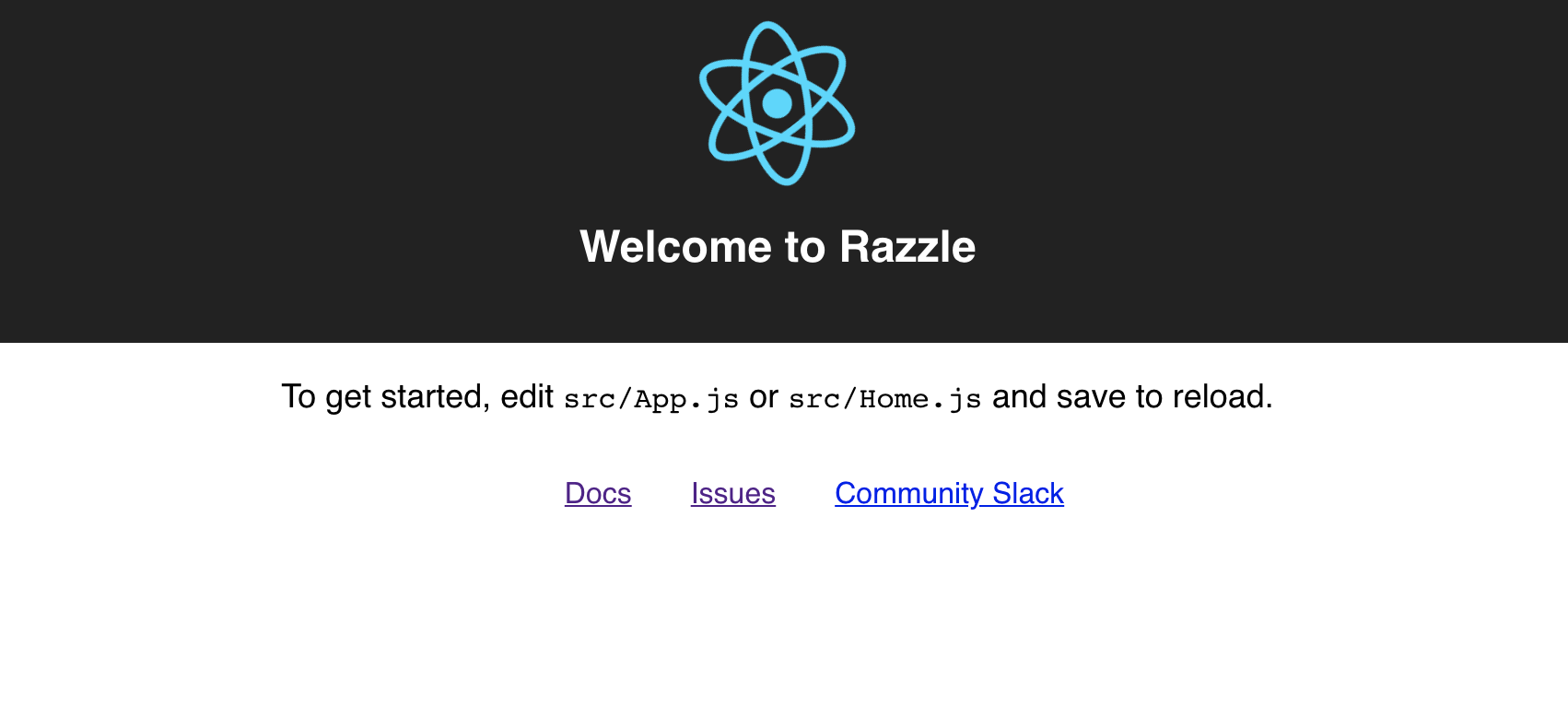Image resolution: width=1568 pixels, height=717 pixels.
Task: Open the Issues link
Action: 733,494
